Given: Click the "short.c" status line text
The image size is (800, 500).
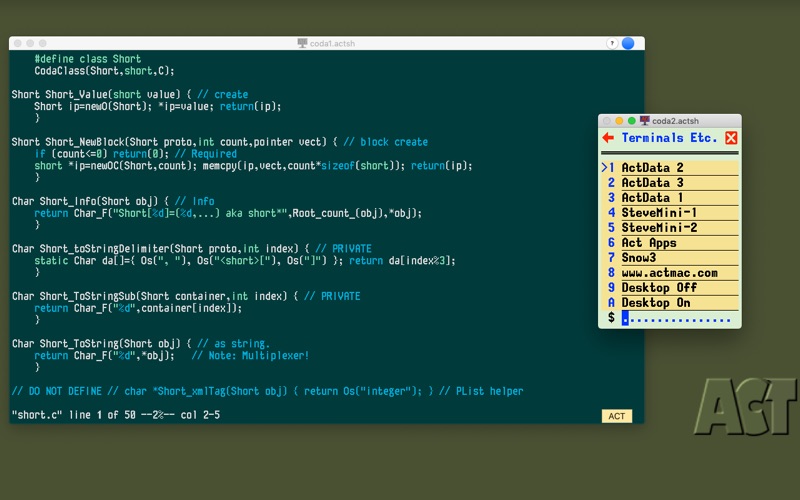Looking at the screenshot, I should pyautogui.click(x=116, y=415).
